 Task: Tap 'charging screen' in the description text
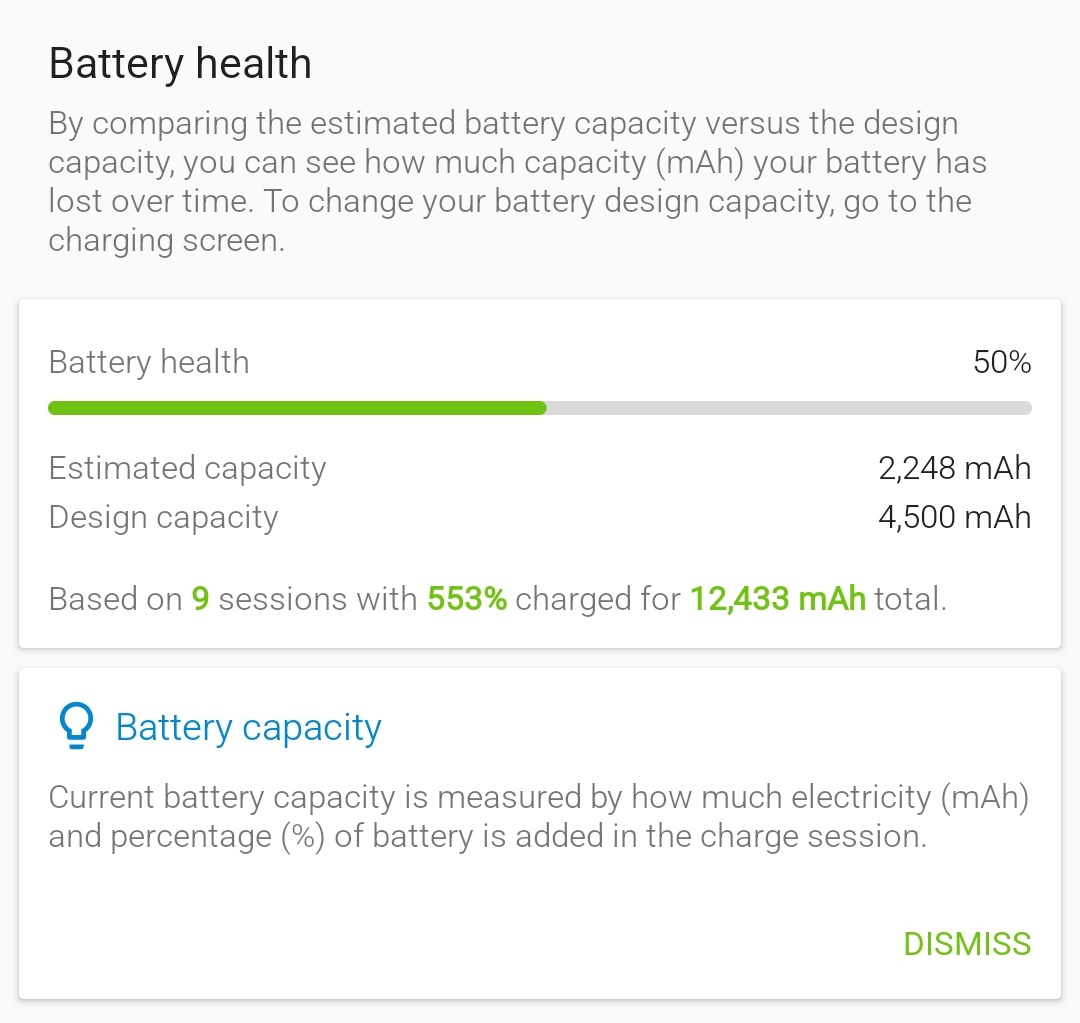tap(166, 240)
